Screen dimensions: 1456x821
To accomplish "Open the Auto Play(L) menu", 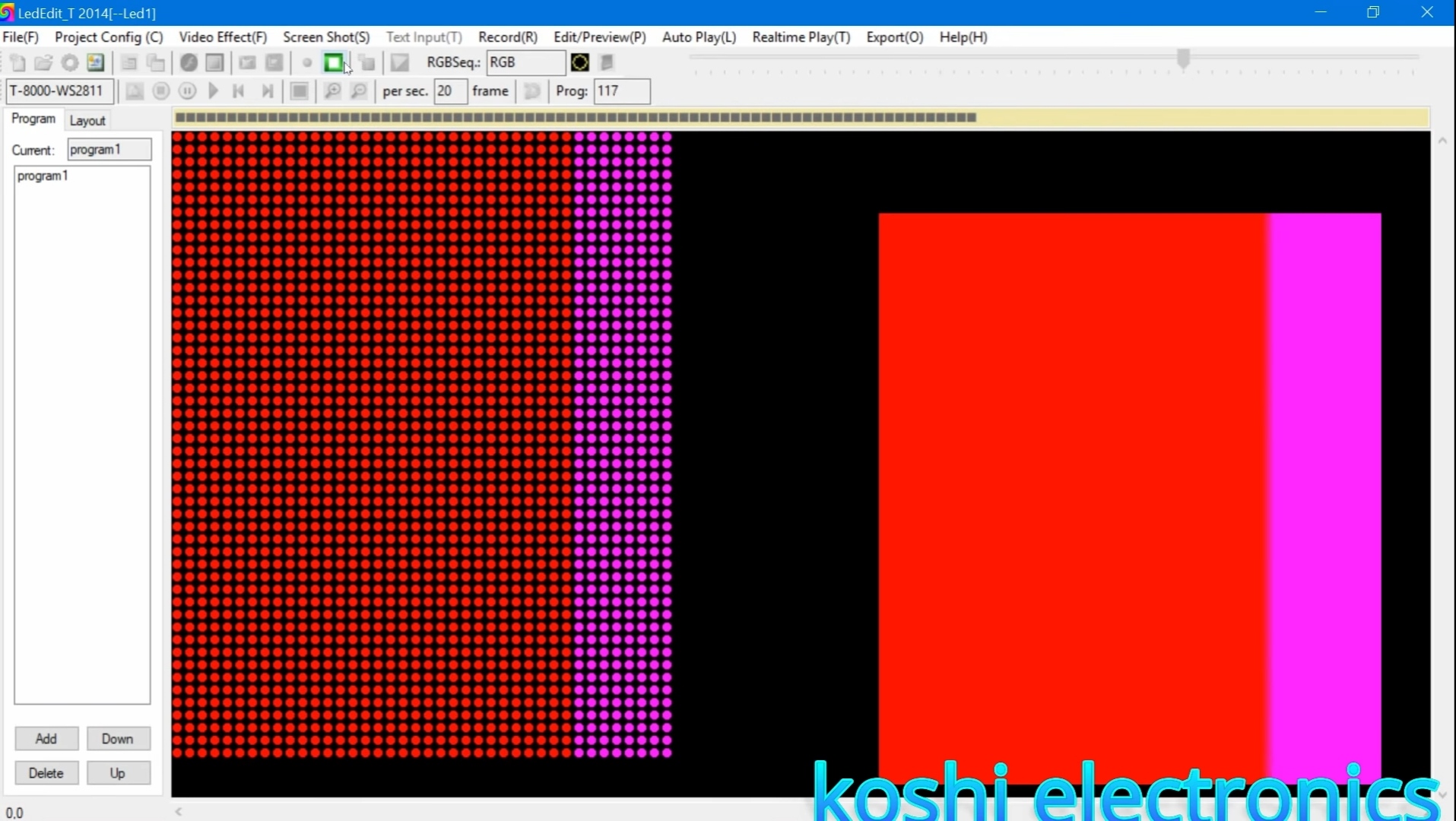I will [699, 37].
